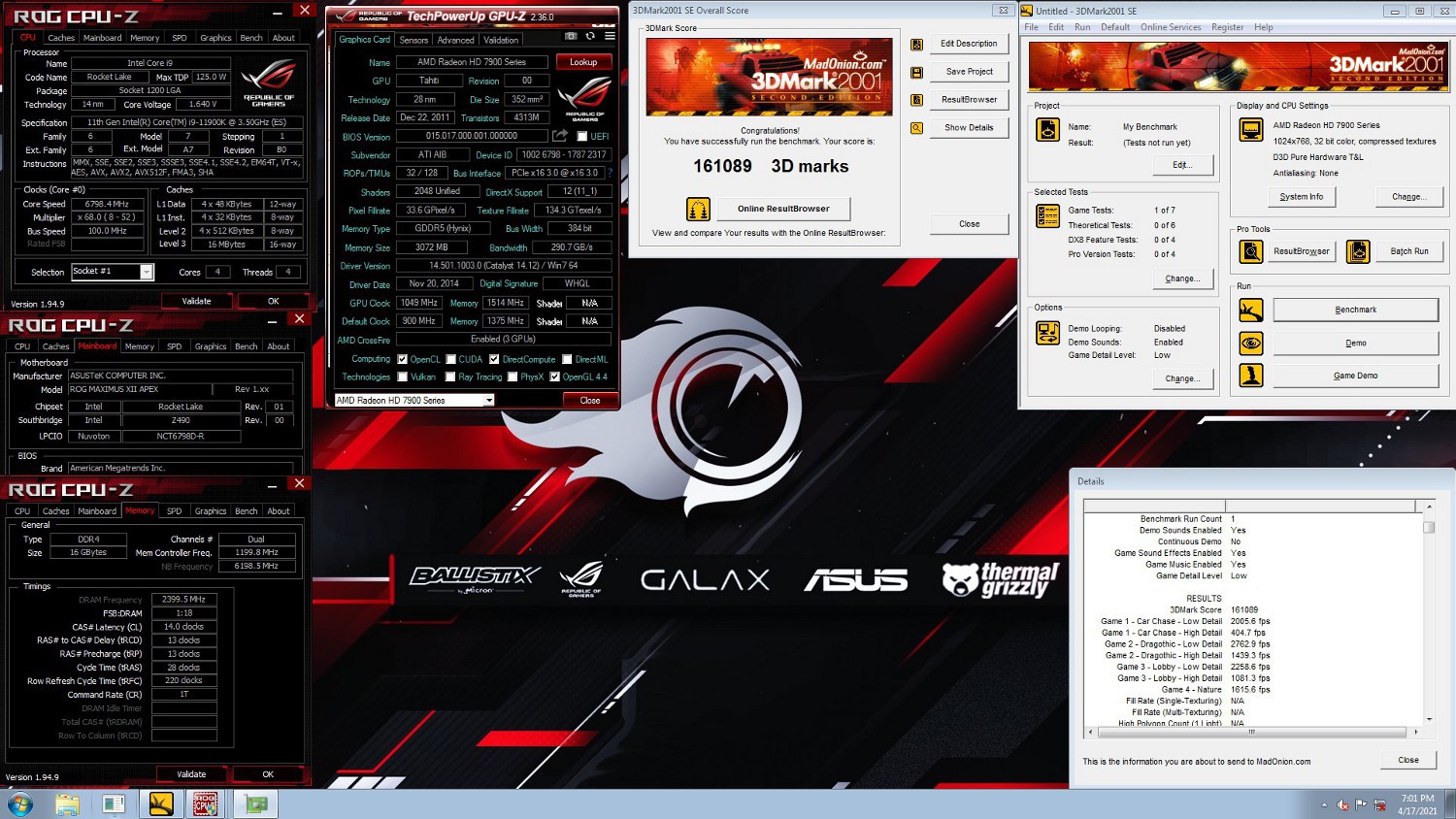
Task: Click the ROG CPU-Z taskbar icon
Action: [x=205, y=803]
